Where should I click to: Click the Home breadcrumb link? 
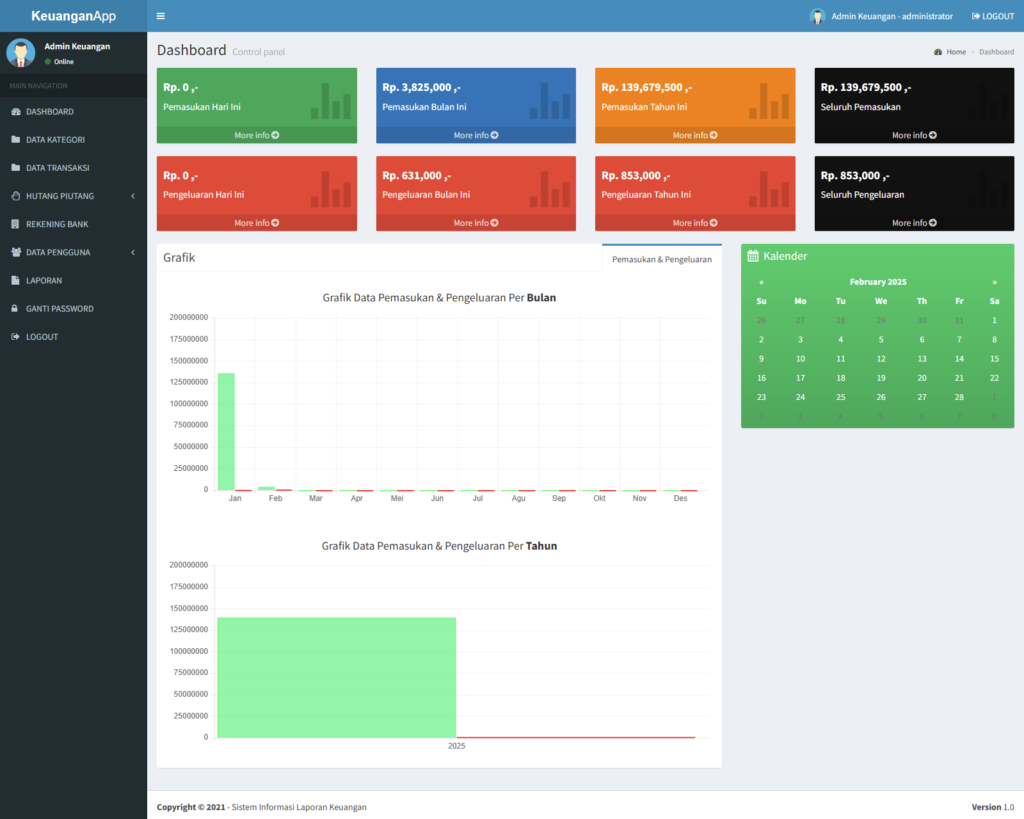click(x=955, y=52)
